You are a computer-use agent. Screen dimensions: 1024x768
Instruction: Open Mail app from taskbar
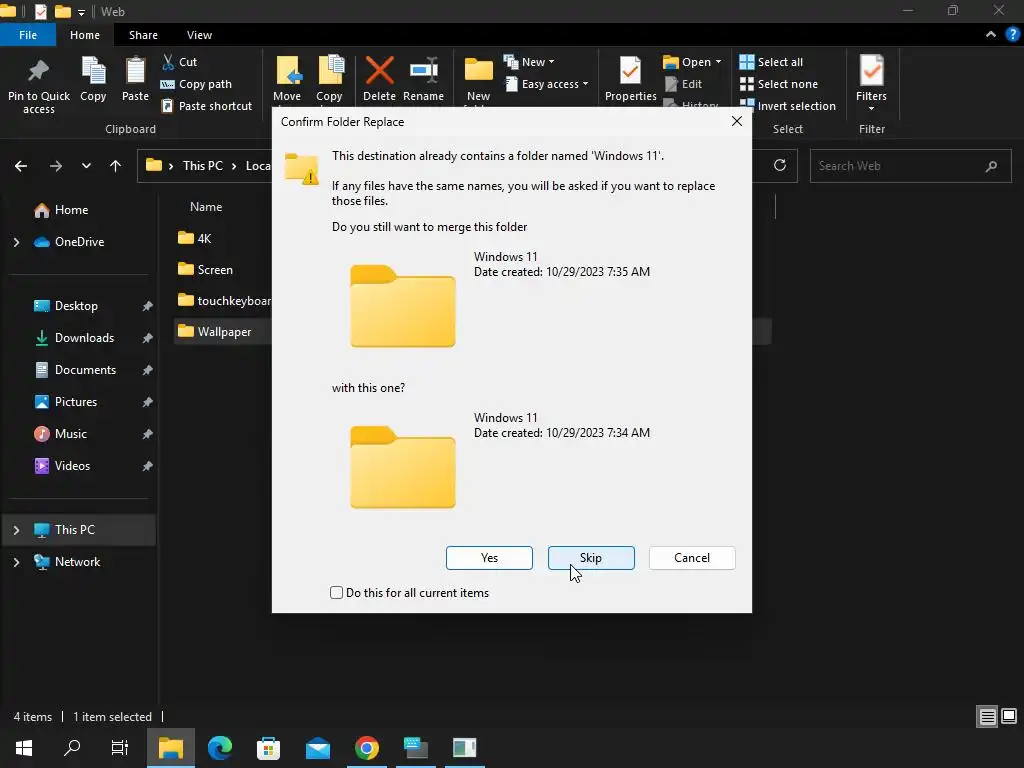point(318,748)
